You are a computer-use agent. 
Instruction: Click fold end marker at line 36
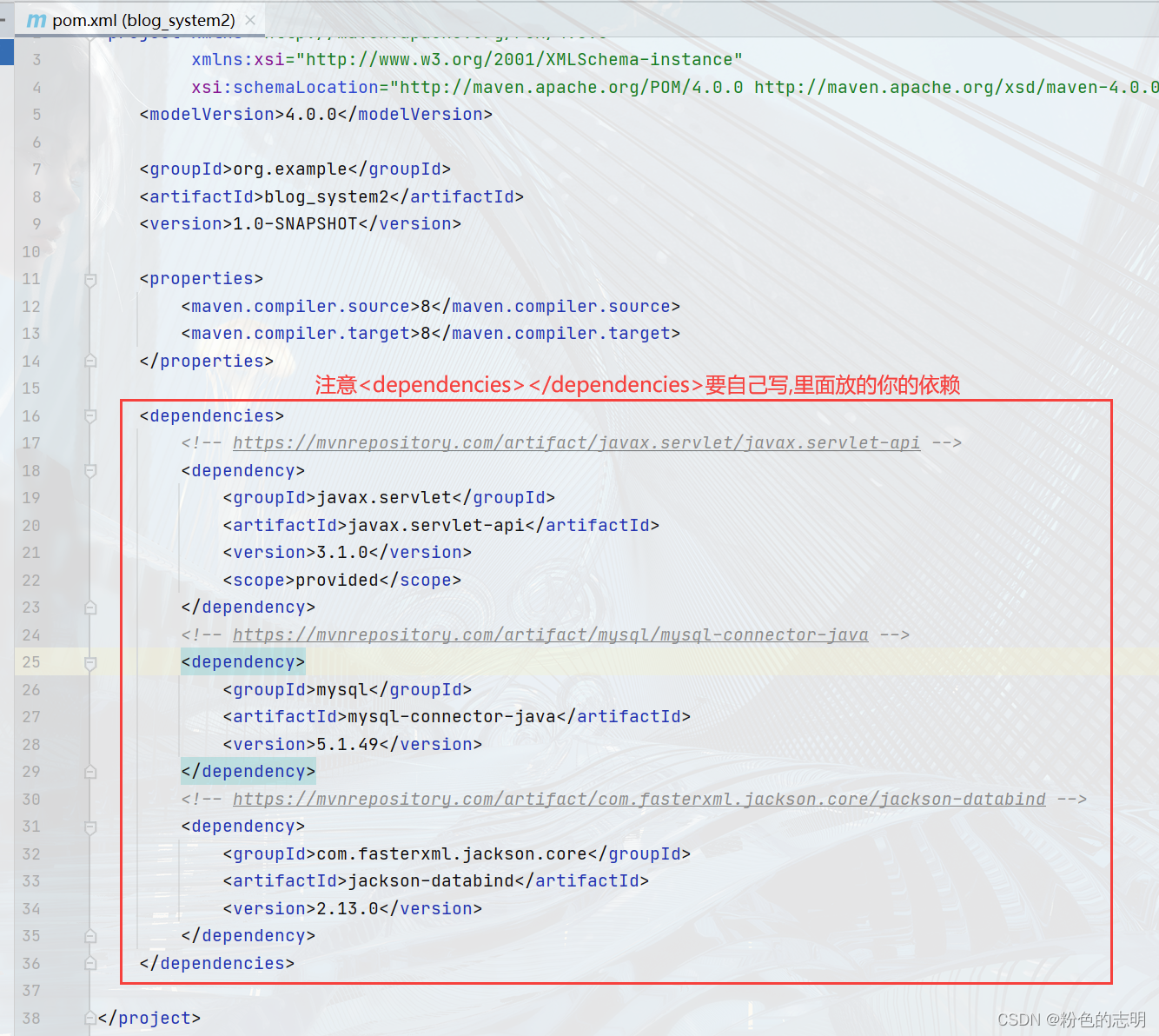[x=90, y=963]
